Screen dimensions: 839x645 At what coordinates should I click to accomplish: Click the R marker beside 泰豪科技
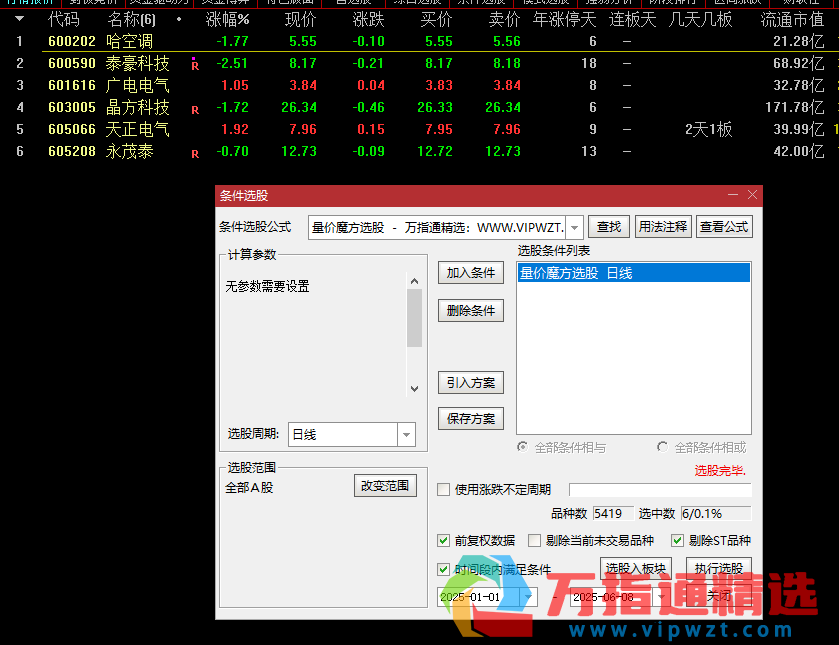click(x=194, y=65)
